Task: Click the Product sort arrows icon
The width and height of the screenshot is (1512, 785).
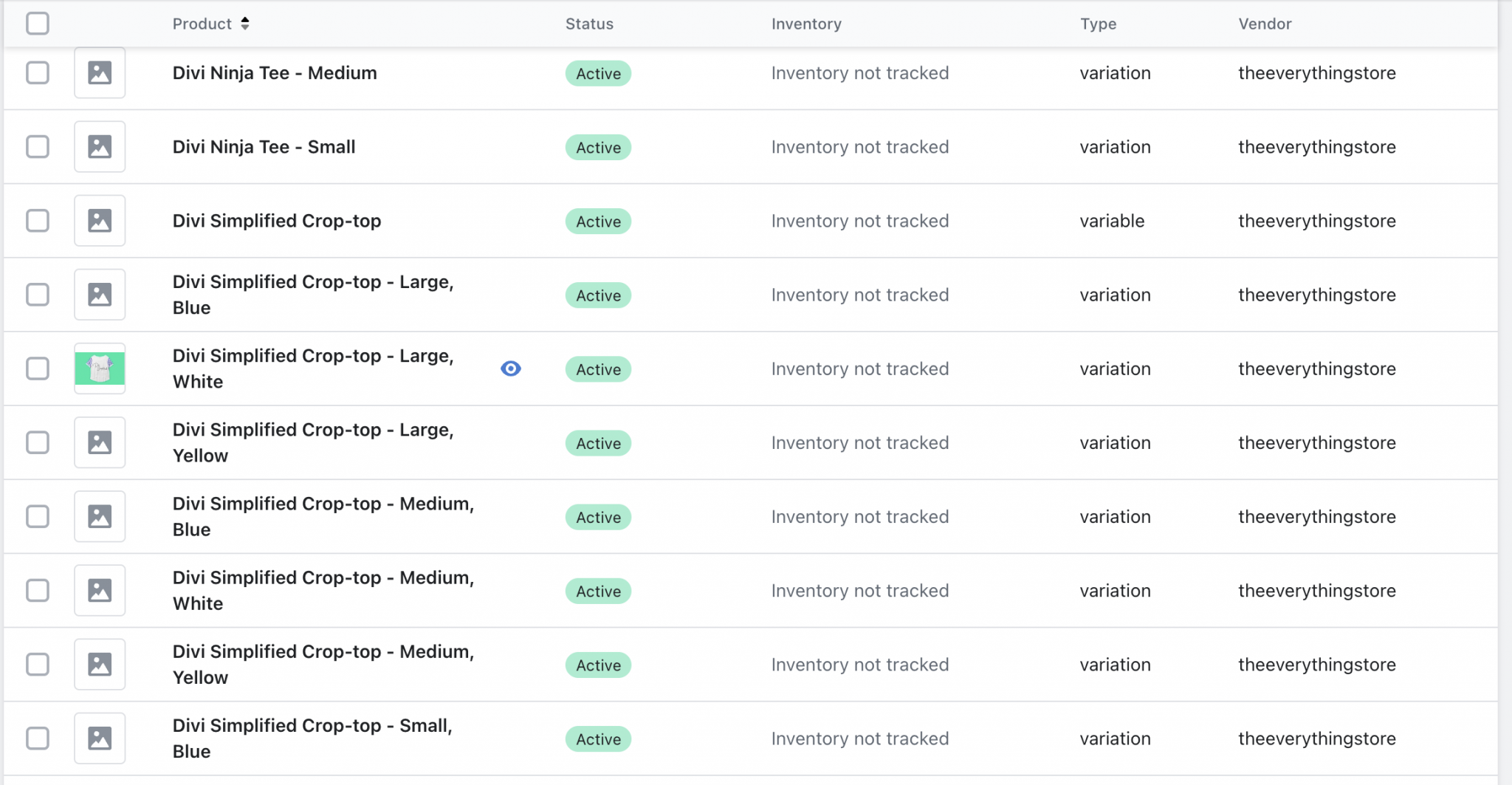Action: point(245,24)
